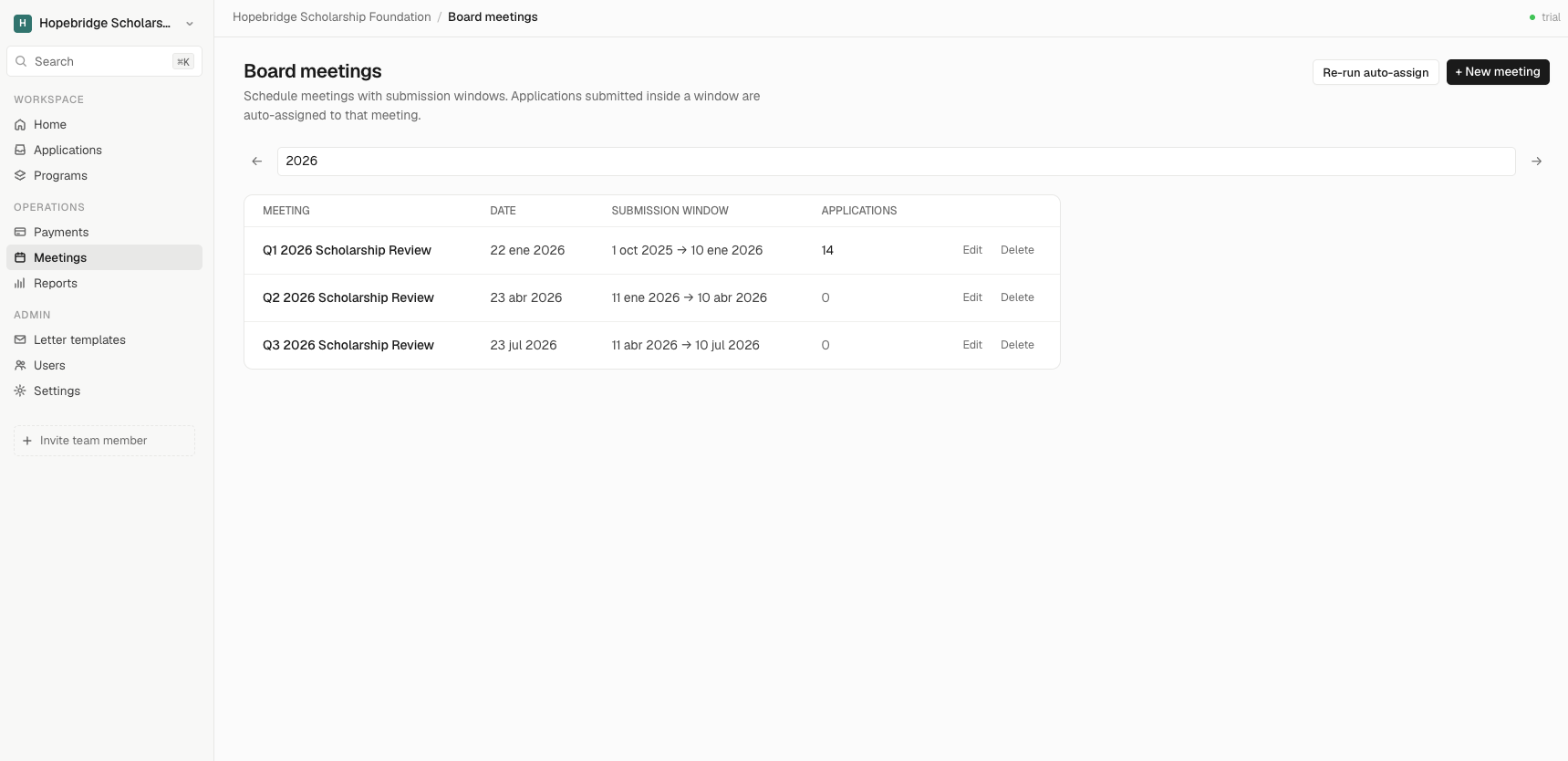Click the Letter templates envelope icon
Screen dimensions: 1568x761
[x=20, y=339]
